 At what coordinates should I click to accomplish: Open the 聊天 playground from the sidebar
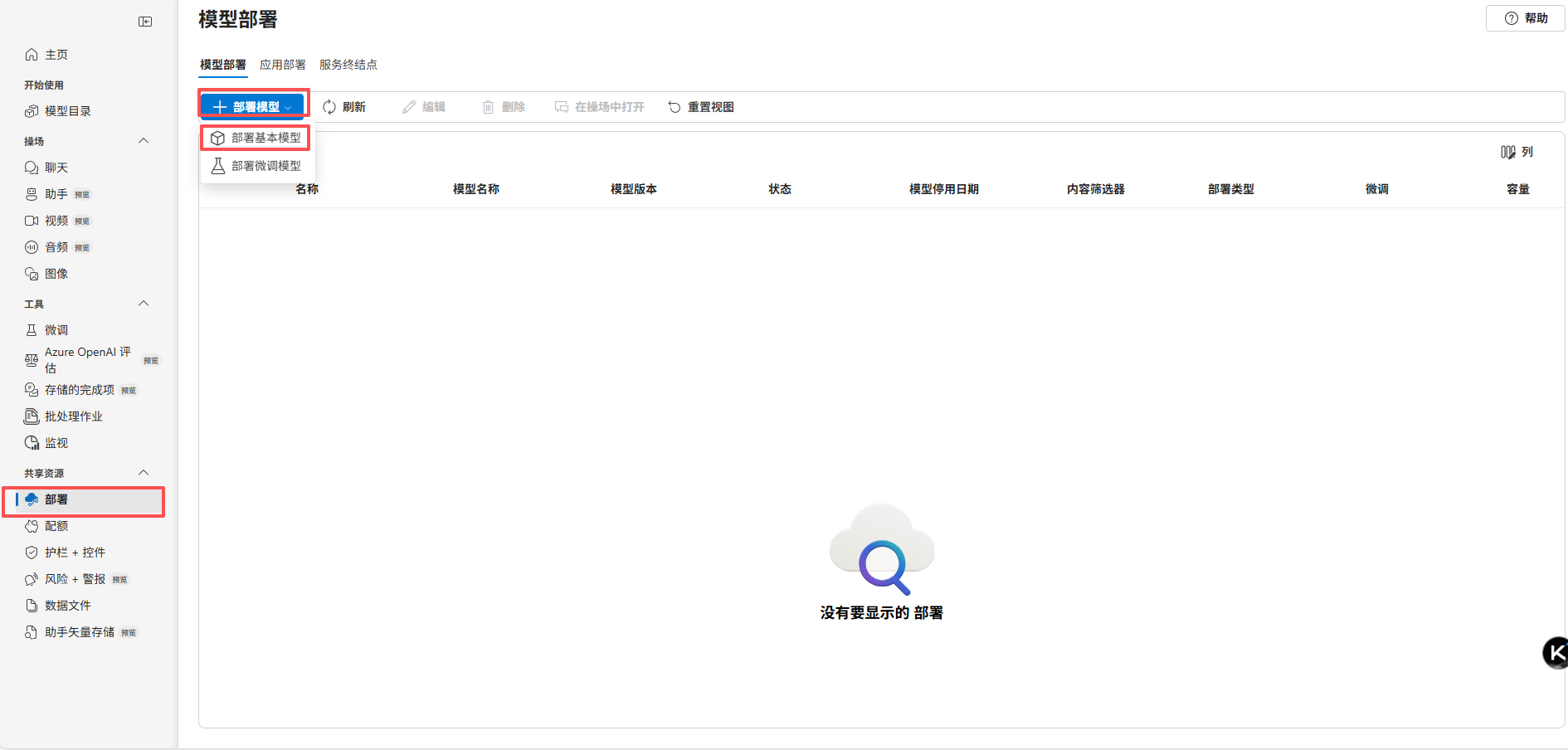pyautogui.click(x=56, y=167)
